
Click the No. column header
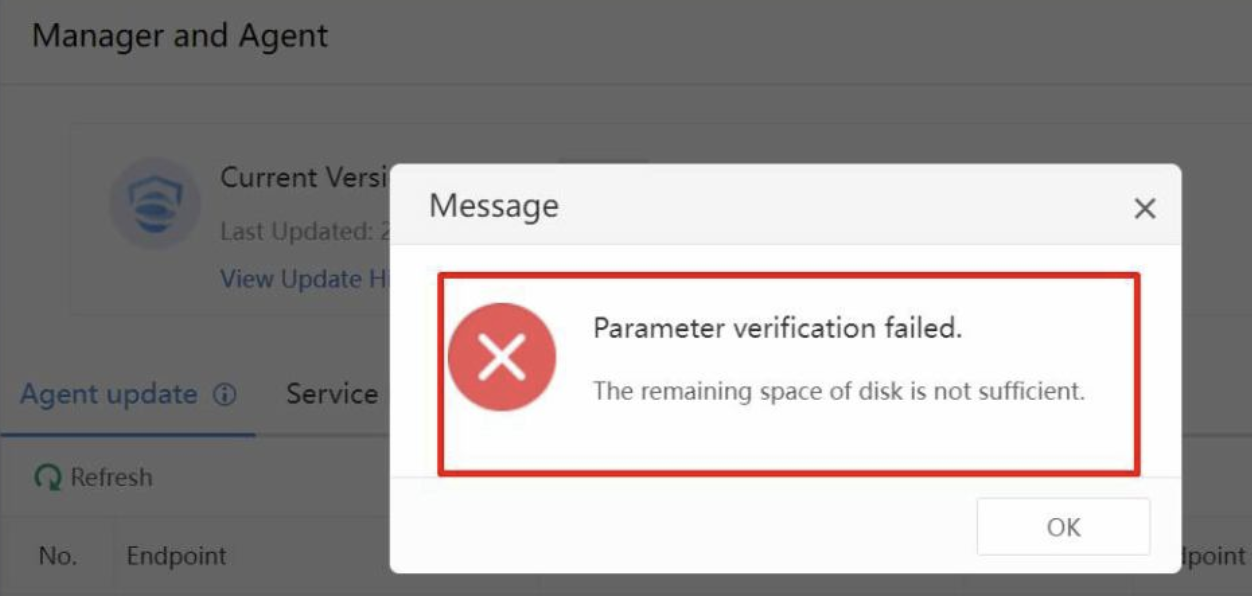[57, 556]
